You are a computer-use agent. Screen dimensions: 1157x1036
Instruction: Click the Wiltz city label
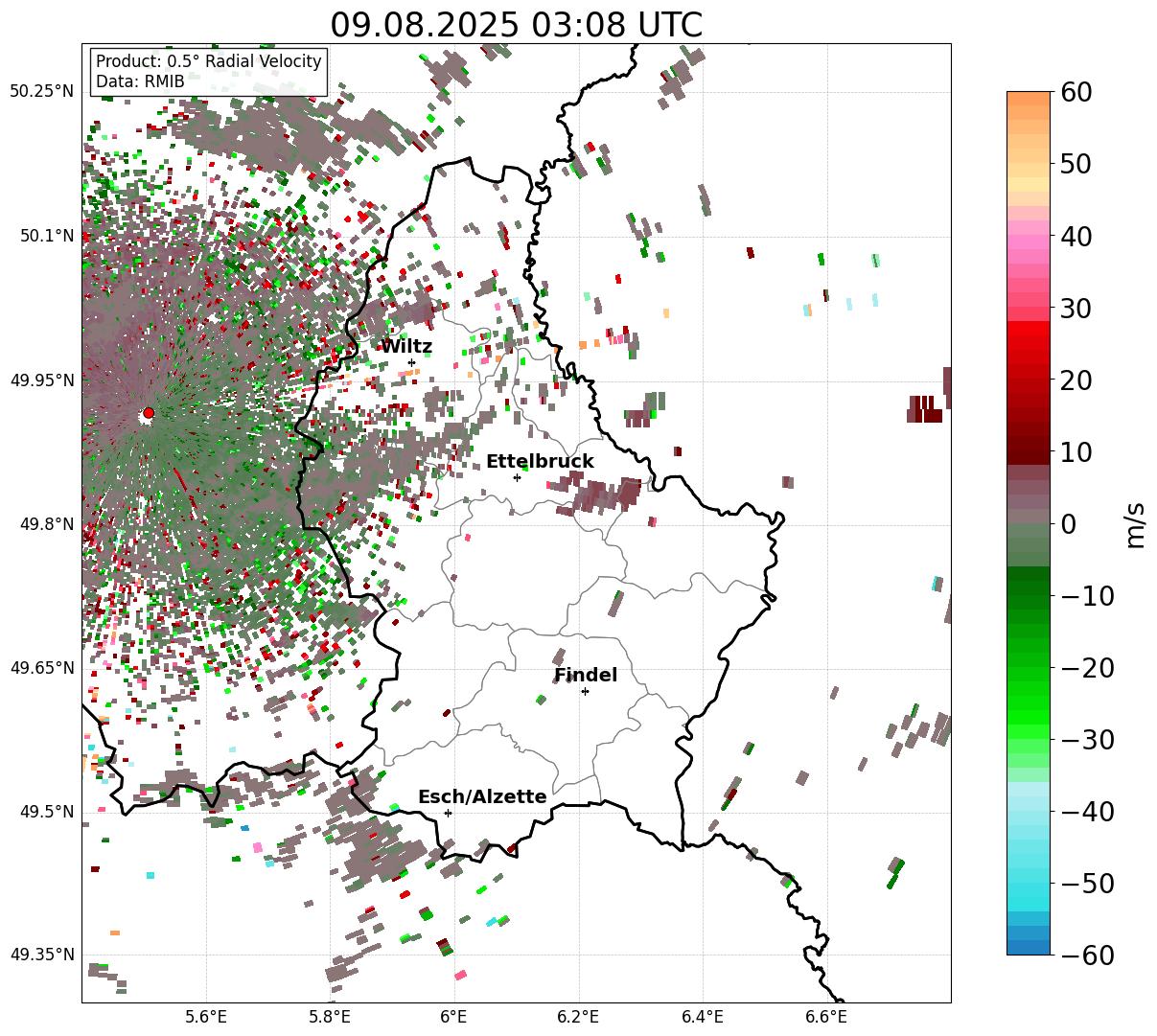tap(406, 347)
